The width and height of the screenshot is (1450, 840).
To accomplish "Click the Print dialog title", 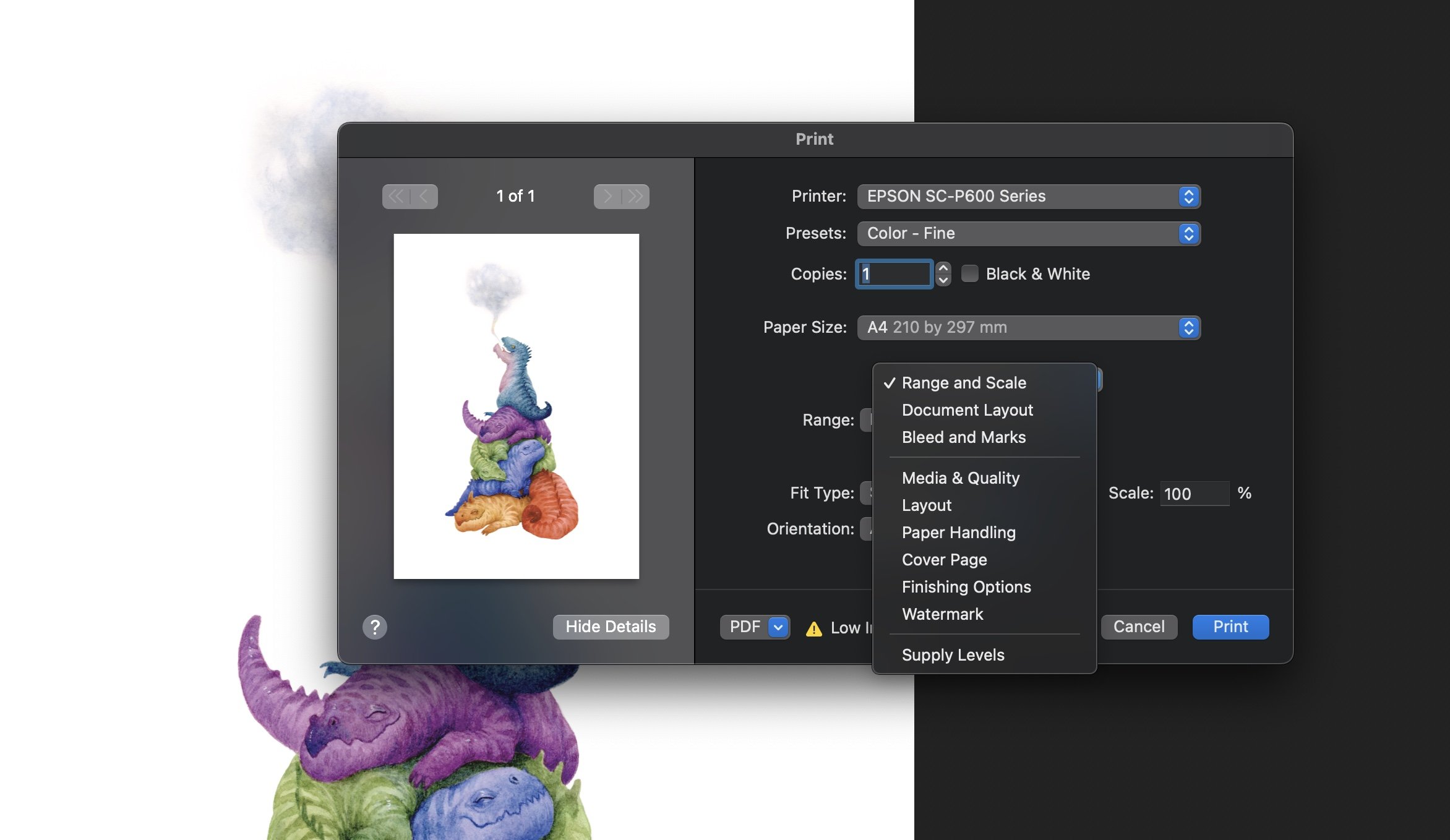I will (x=814, y=139).
